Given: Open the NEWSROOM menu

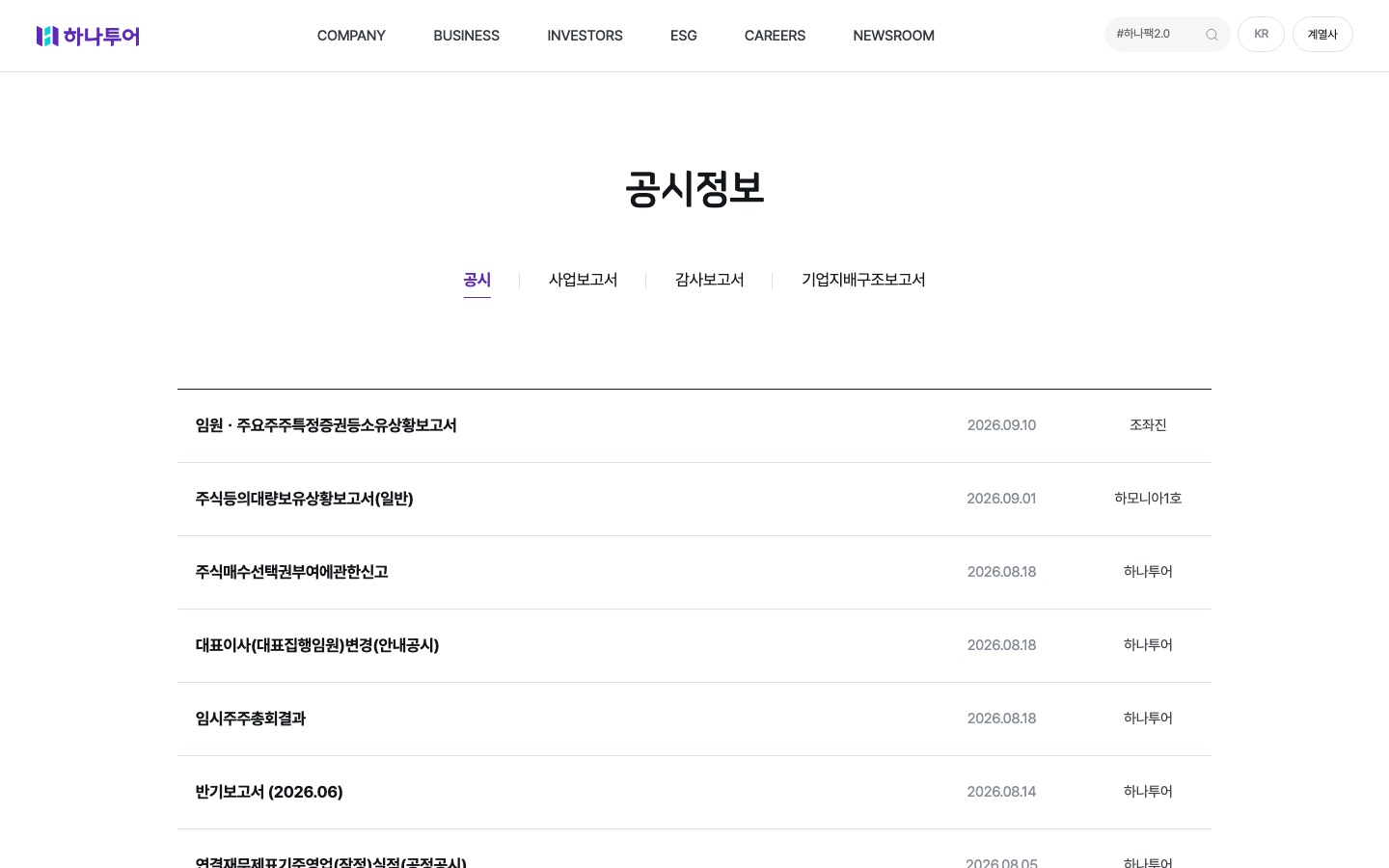Looking at the screenshot, I should [893, 36].
